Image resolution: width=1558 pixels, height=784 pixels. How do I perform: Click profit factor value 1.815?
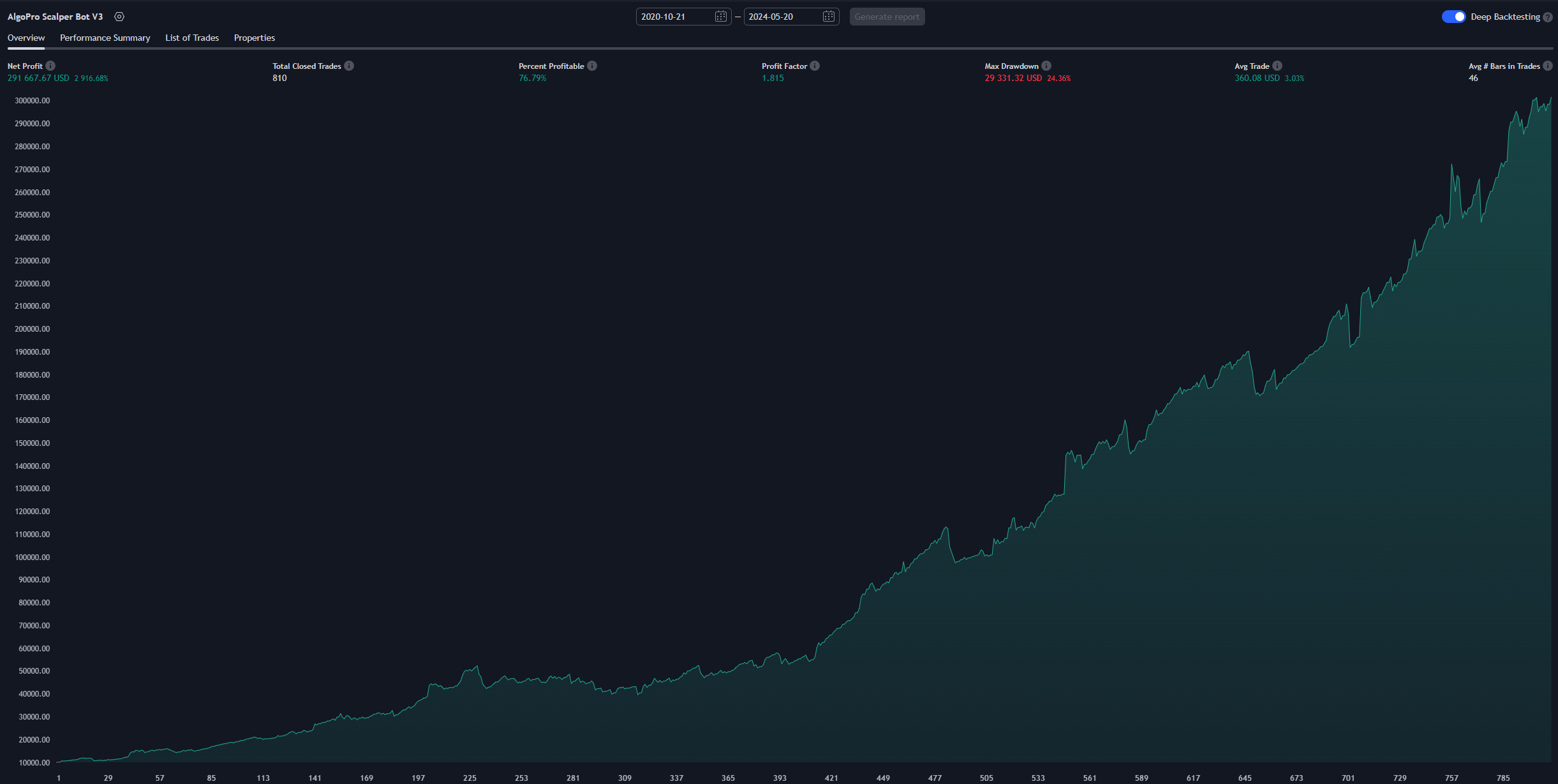(x=773, y=78)
